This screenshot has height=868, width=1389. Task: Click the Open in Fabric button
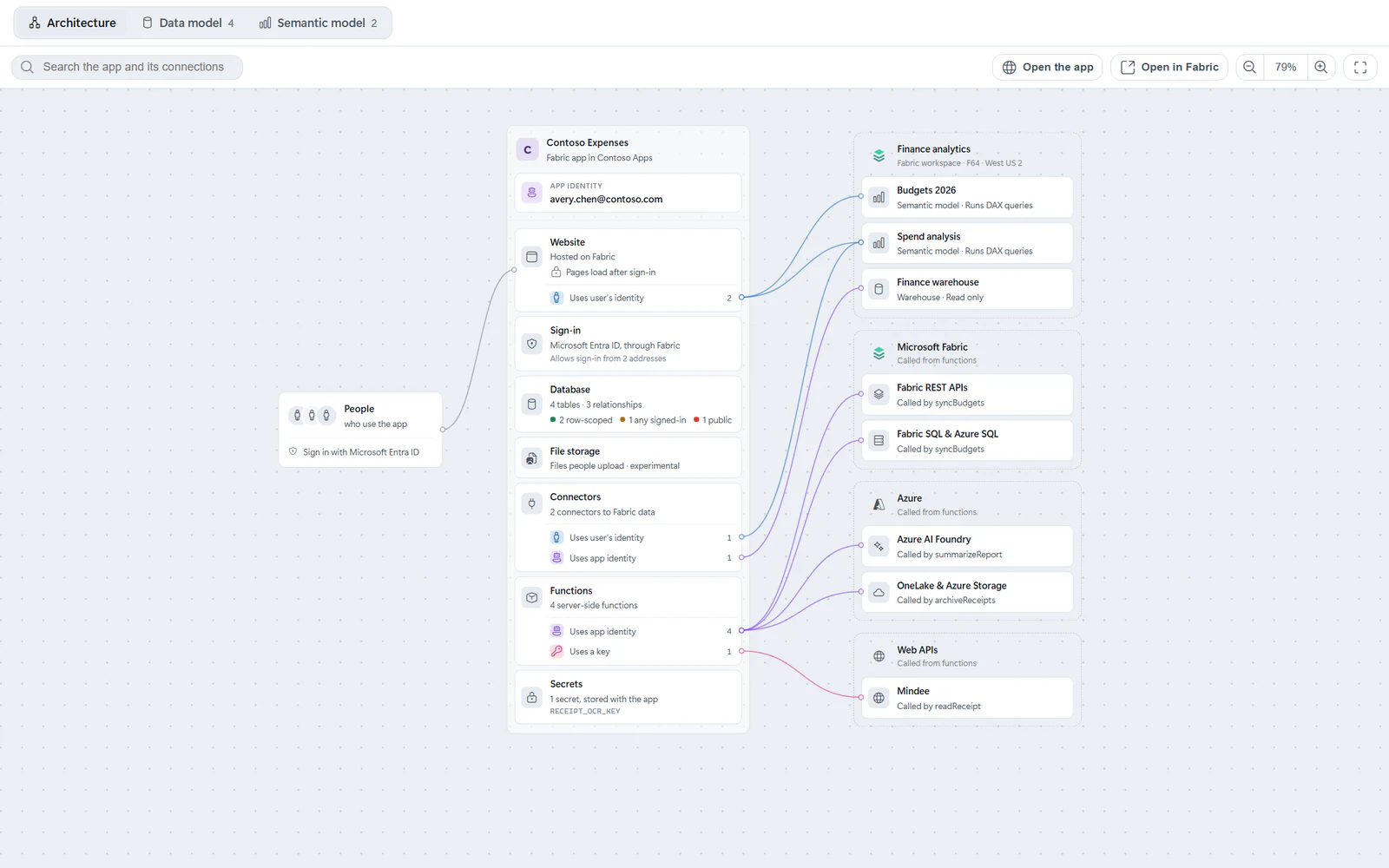click(x=1169, y=67)
